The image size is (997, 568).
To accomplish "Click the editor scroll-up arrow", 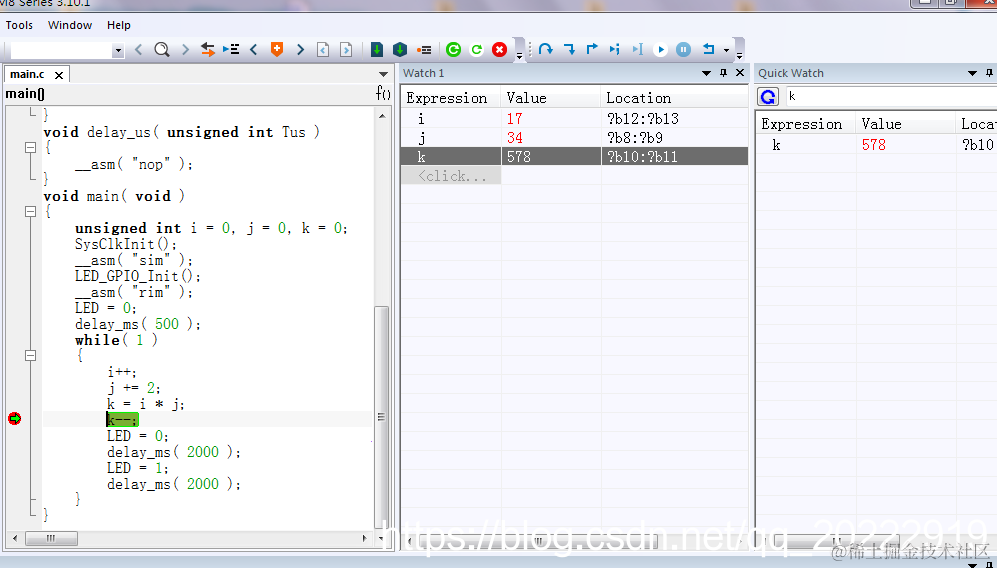I will point(382,116).
